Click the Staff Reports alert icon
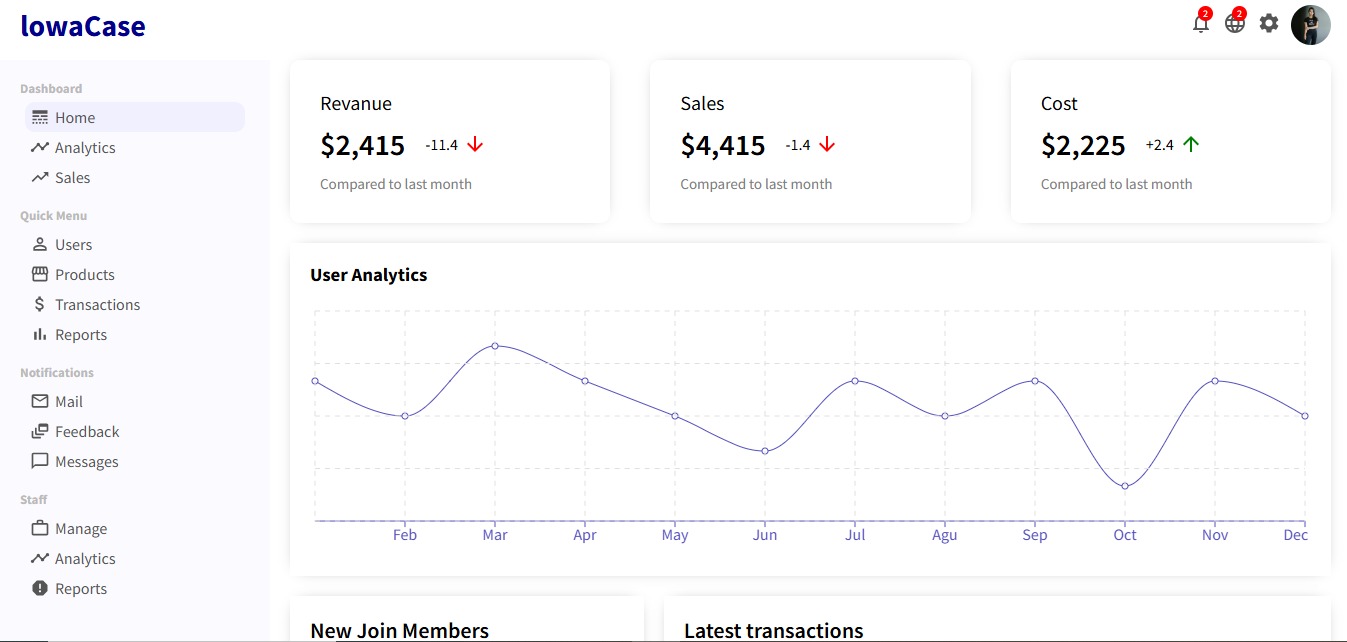Screen dimensions: 1347x642 click(x=40, y=588)
